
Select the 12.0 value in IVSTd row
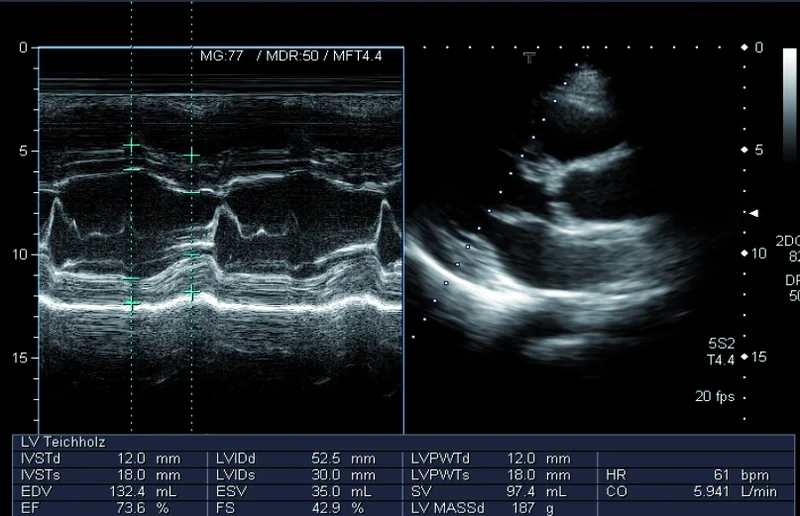131,458
